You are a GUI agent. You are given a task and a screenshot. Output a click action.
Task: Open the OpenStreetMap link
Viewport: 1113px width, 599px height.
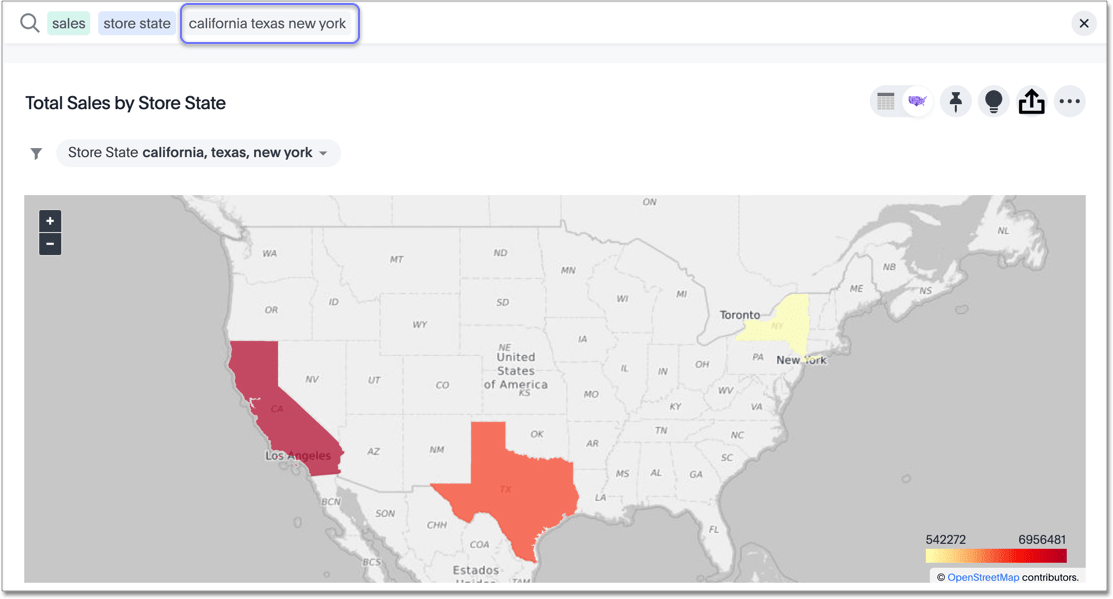[x=983, y=577]
